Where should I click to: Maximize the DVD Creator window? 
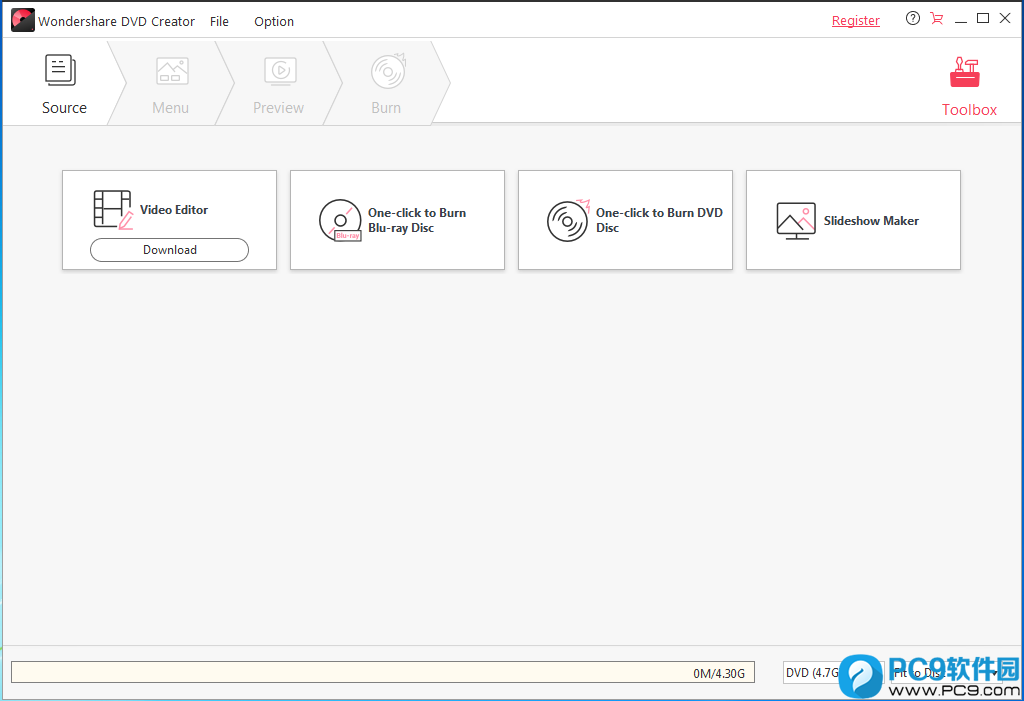[x=983, y=18]
